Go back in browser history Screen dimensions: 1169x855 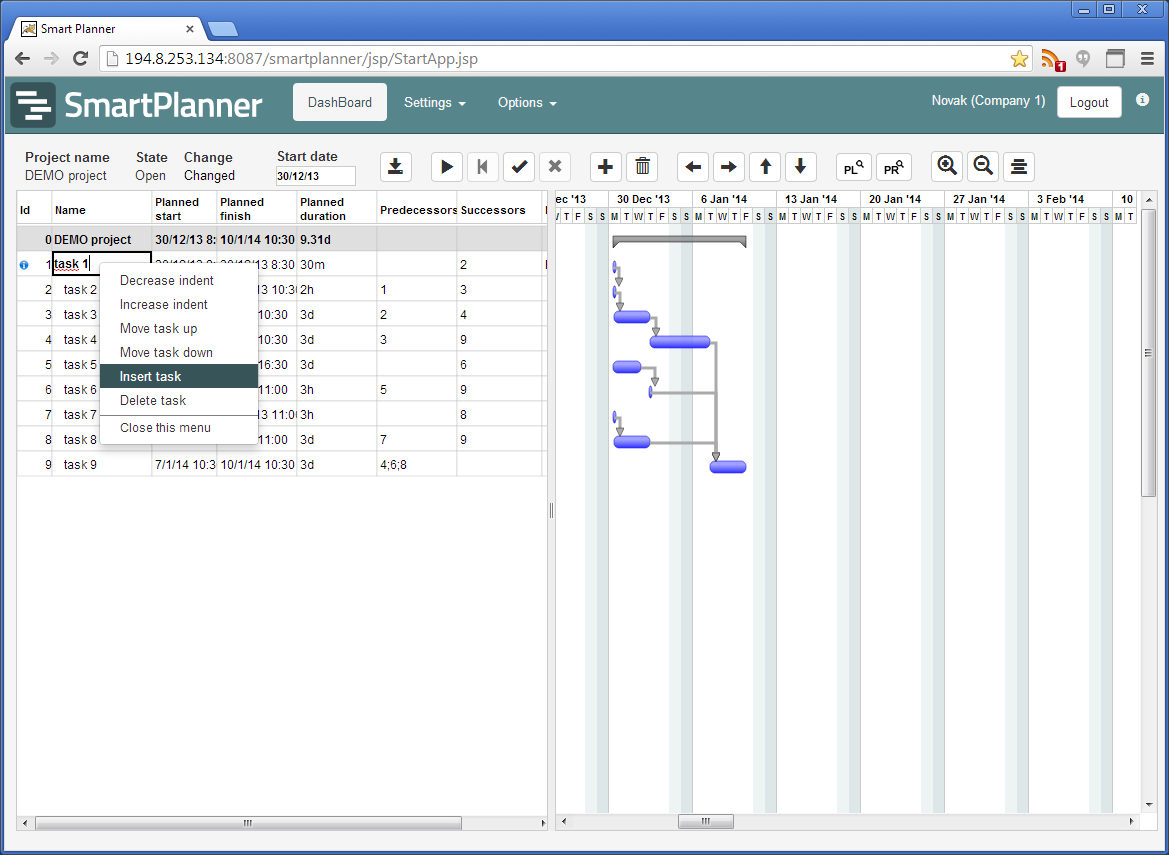[22, 58]
